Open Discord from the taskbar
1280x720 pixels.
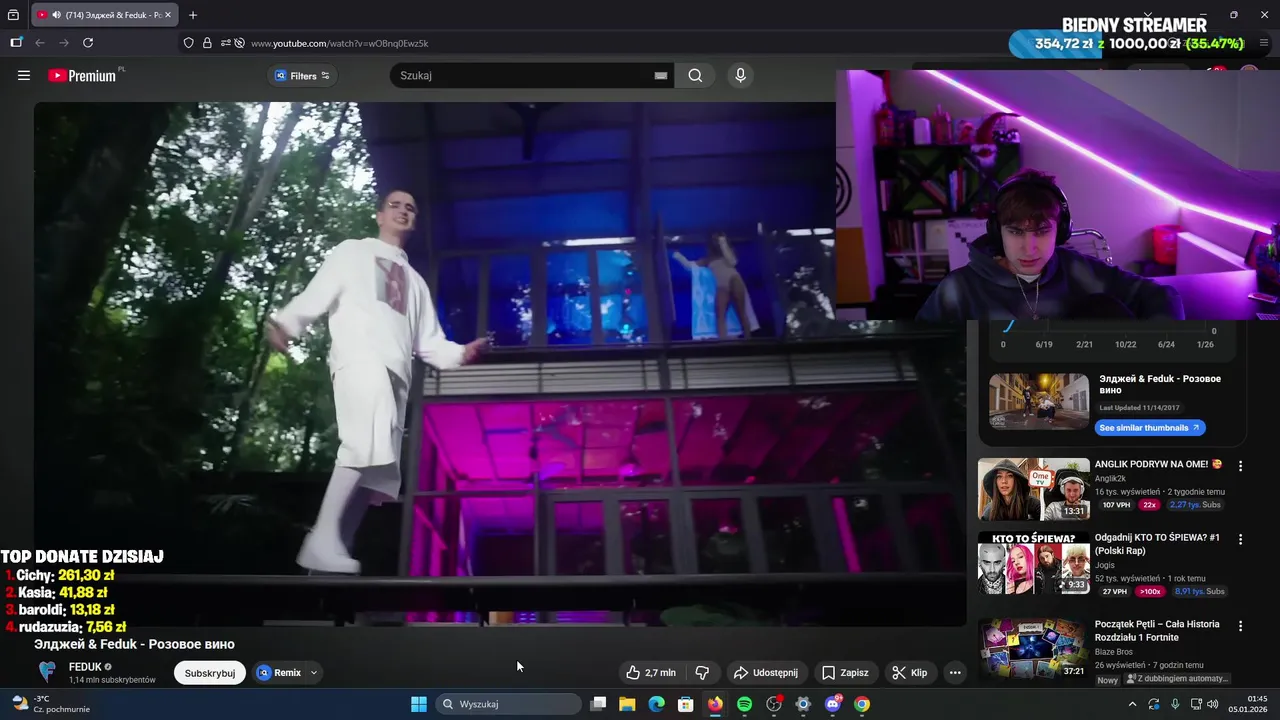click(x=833, y=704)
